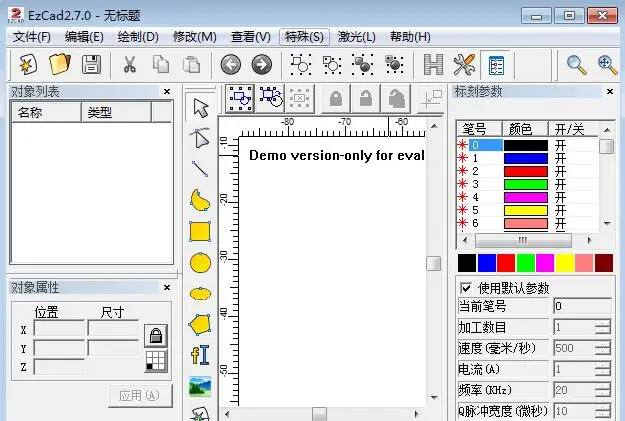Select the bitmap image tool
The width and height of the screenshot is (625, 421).
click(x=200, y=386)
